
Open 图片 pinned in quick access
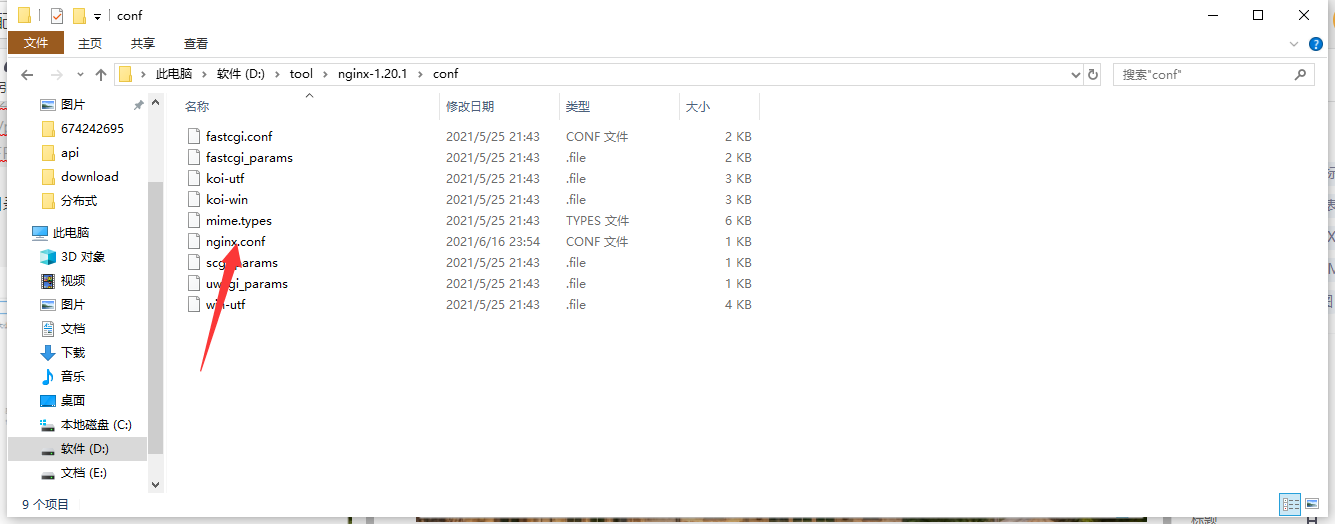73,105
